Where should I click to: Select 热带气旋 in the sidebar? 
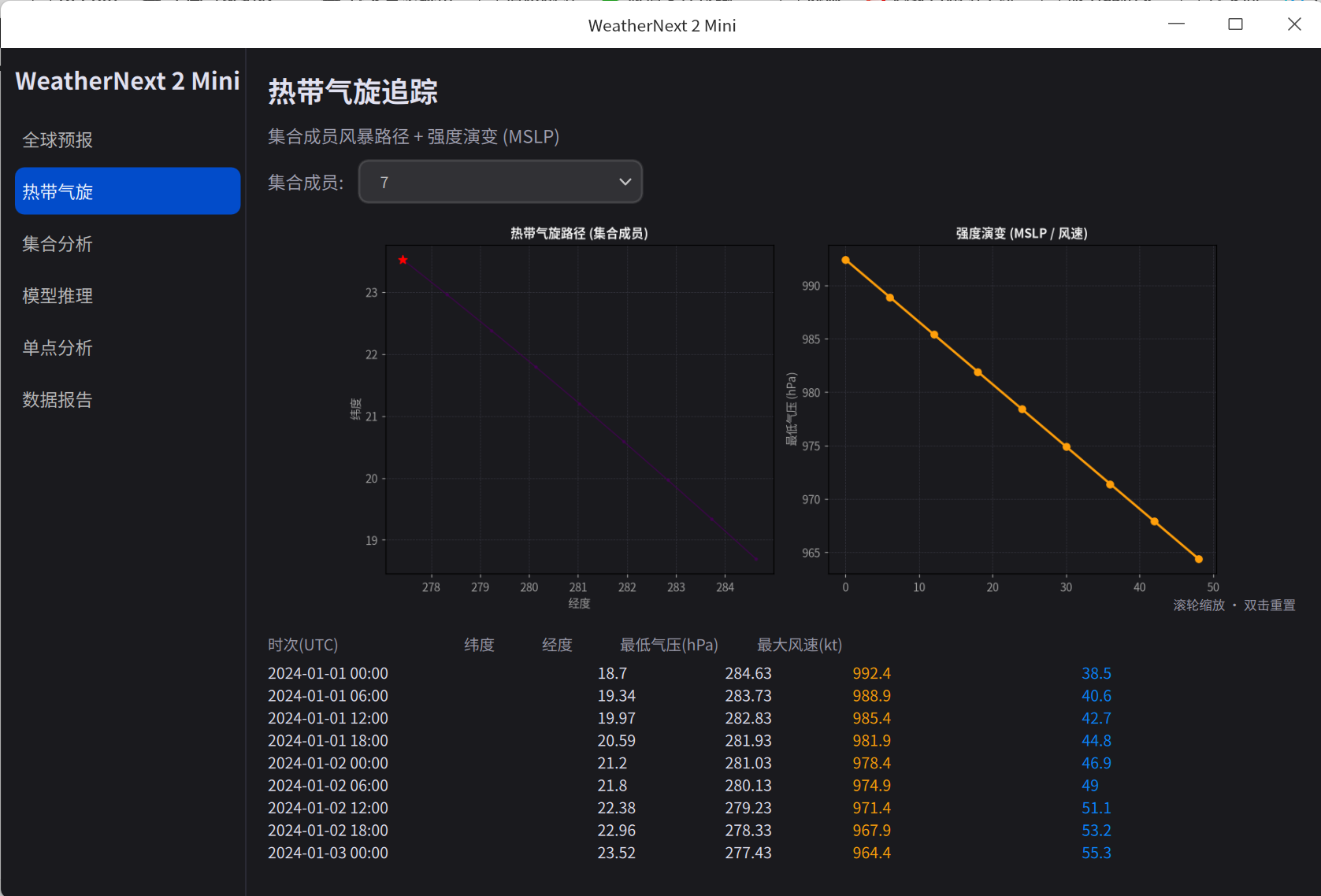128,191
